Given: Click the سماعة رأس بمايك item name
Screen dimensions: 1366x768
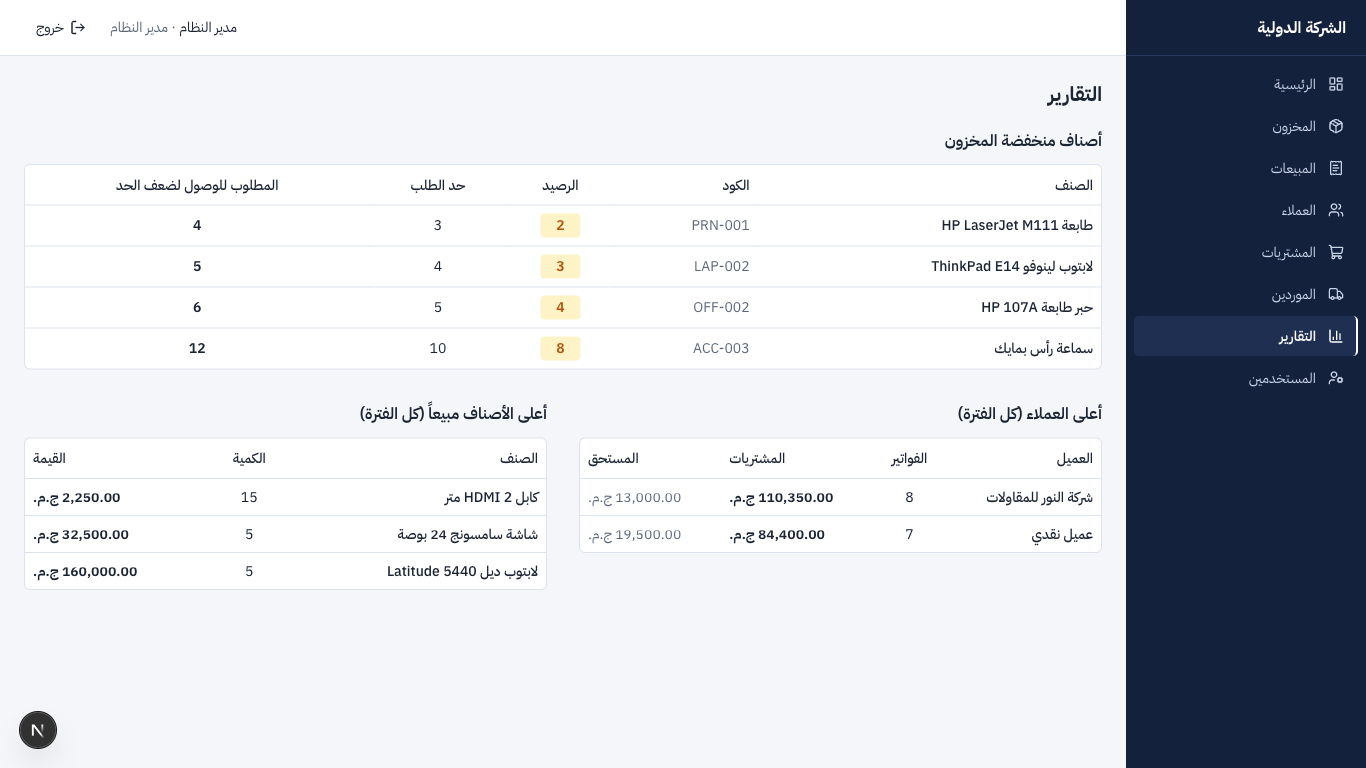Looking at the screenshot, I should [x=1043, y=348].
